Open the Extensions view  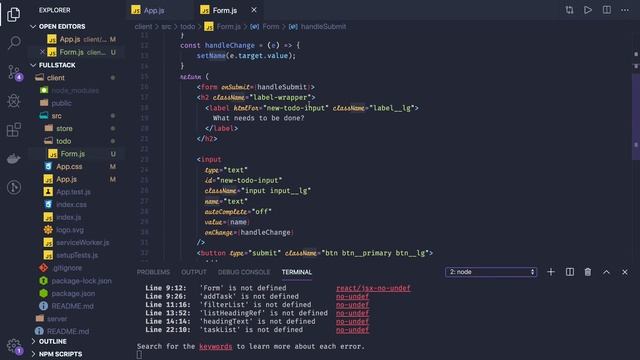point(14,130)
